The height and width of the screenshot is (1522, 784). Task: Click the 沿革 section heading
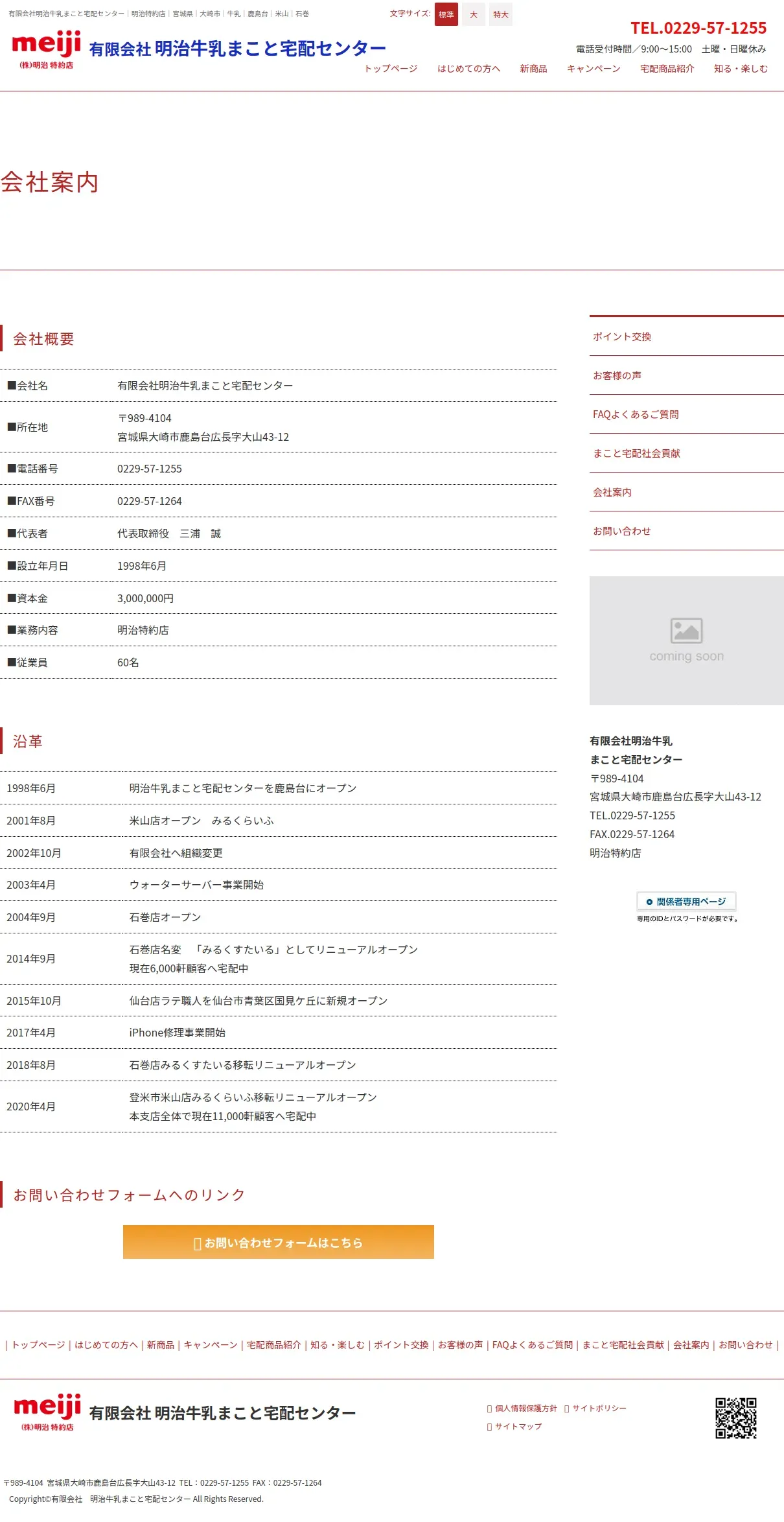28,742
